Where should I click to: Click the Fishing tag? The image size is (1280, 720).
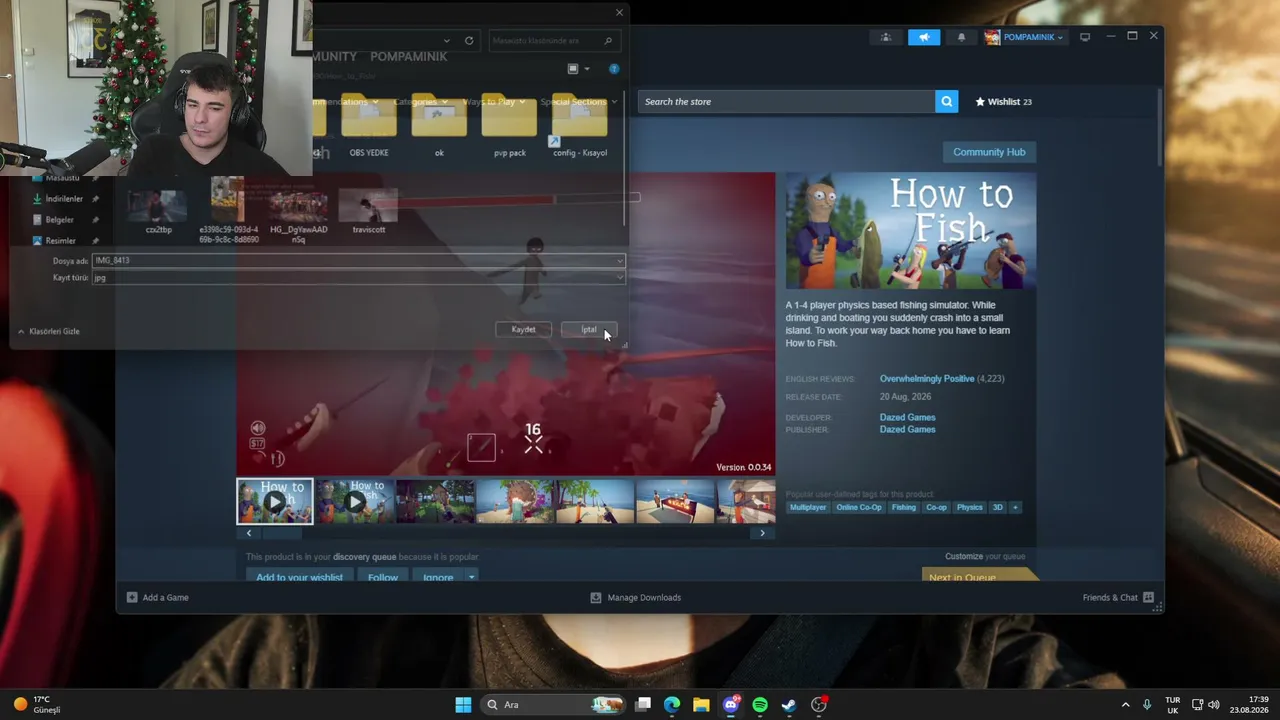[x=904, y=507]
